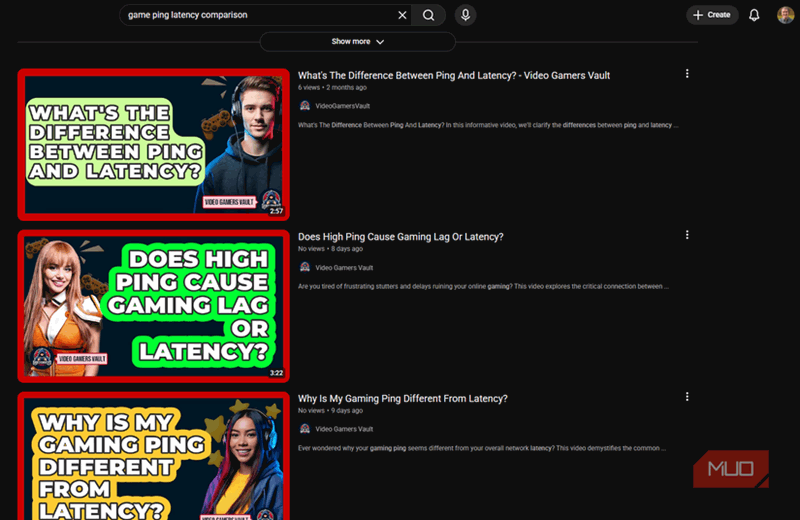Start voice search with the microphone icon
The image size is (800, 520).
pyautogui.click(x=465, y=15)
